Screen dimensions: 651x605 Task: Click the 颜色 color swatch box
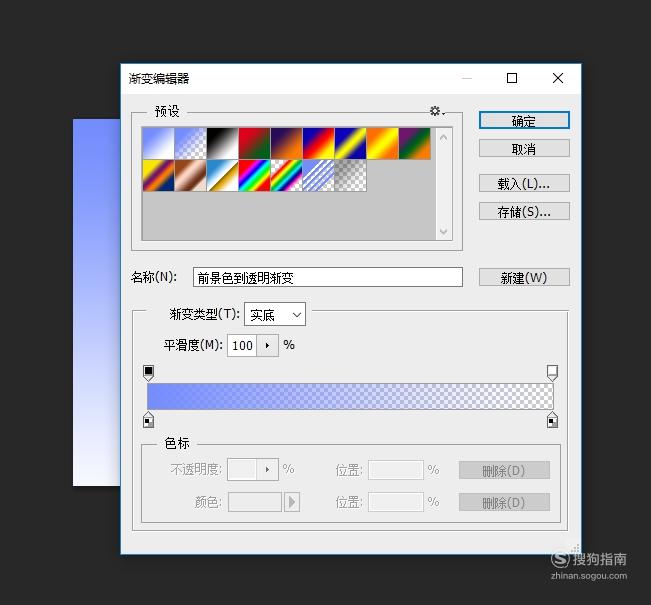(x=255, y=502)
